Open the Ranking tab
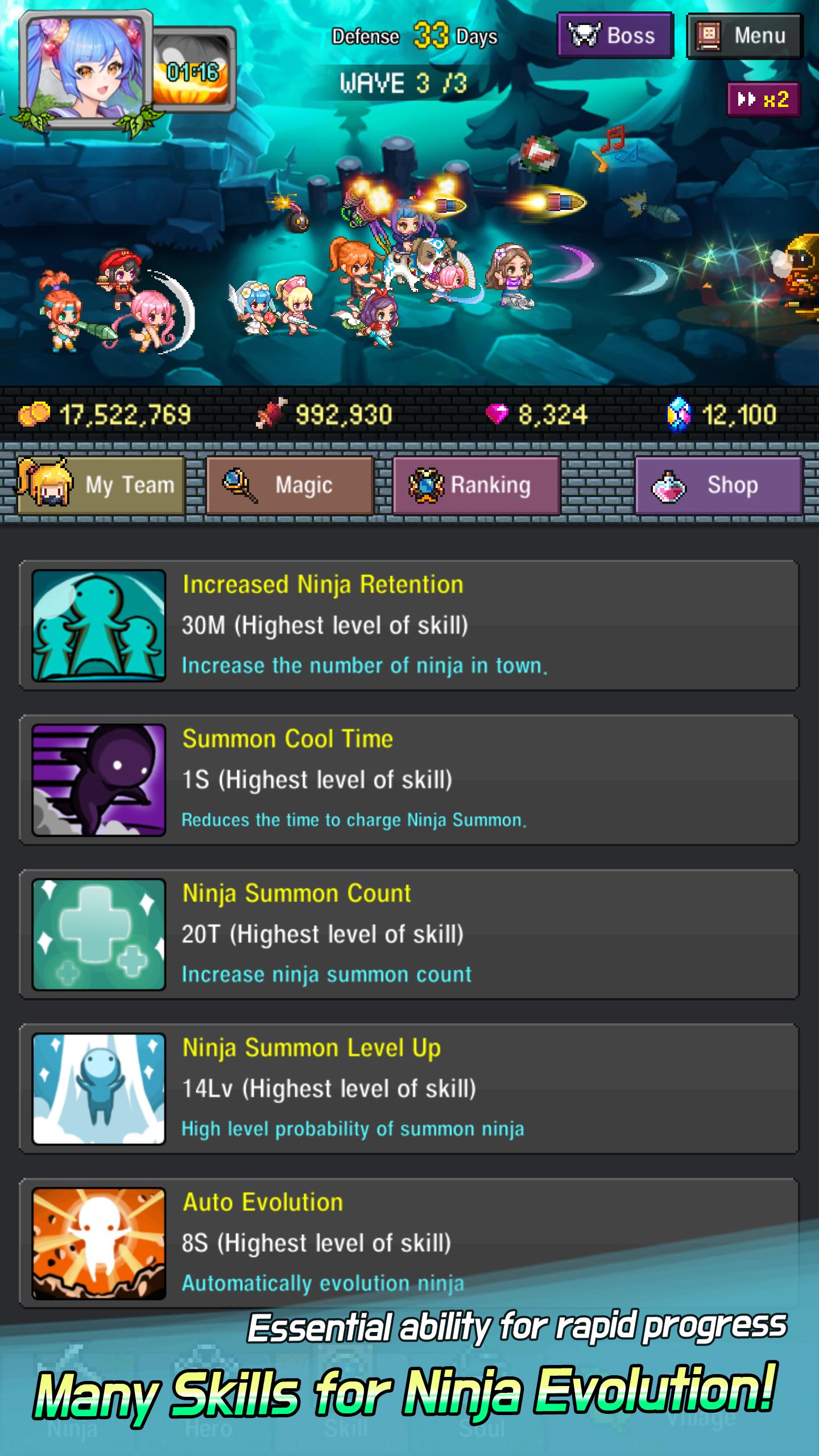Viewport: 819px width, 1456px height. (477, 485)
